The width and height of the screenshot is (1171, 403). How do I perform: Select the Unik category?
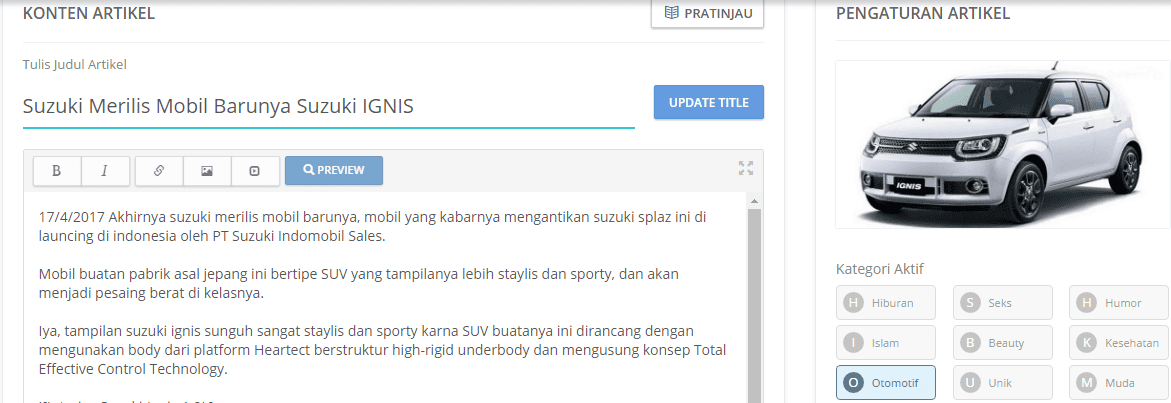click(x=1002, y=383)
